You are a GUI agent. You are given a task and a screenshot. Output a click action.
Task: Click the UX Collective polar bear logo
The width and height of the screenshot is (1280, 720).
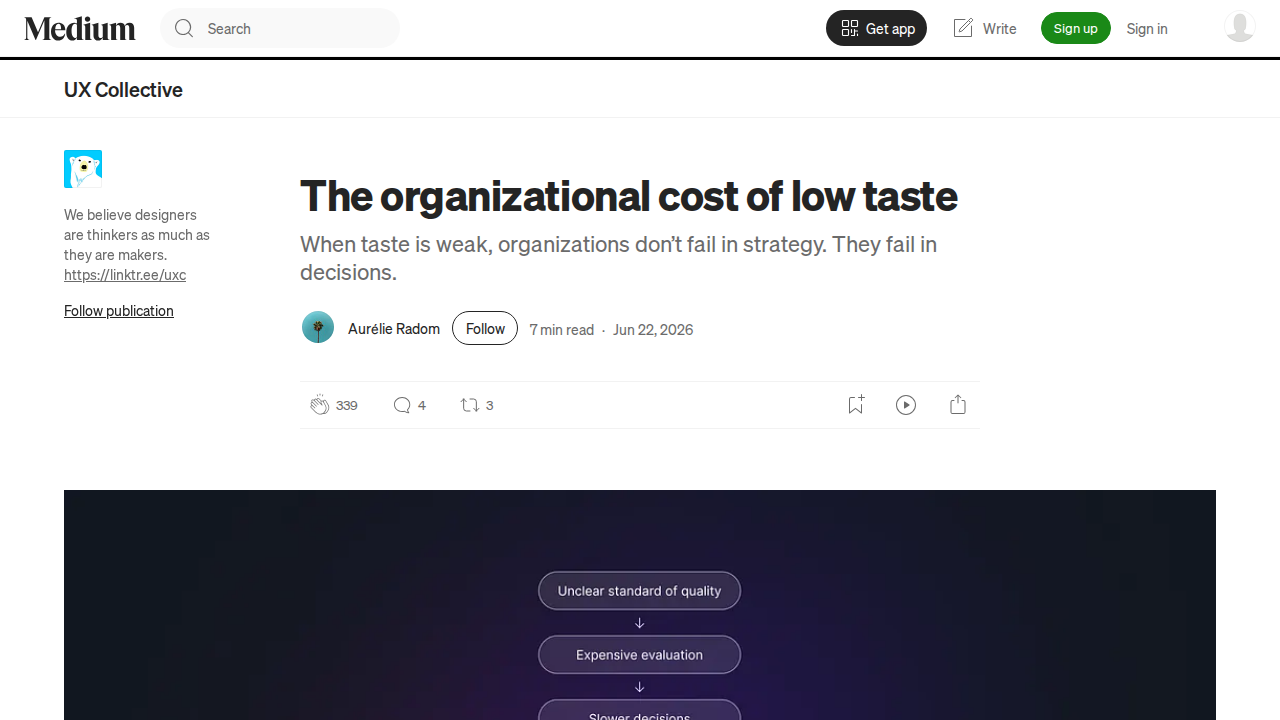click(x=83, y=169)
